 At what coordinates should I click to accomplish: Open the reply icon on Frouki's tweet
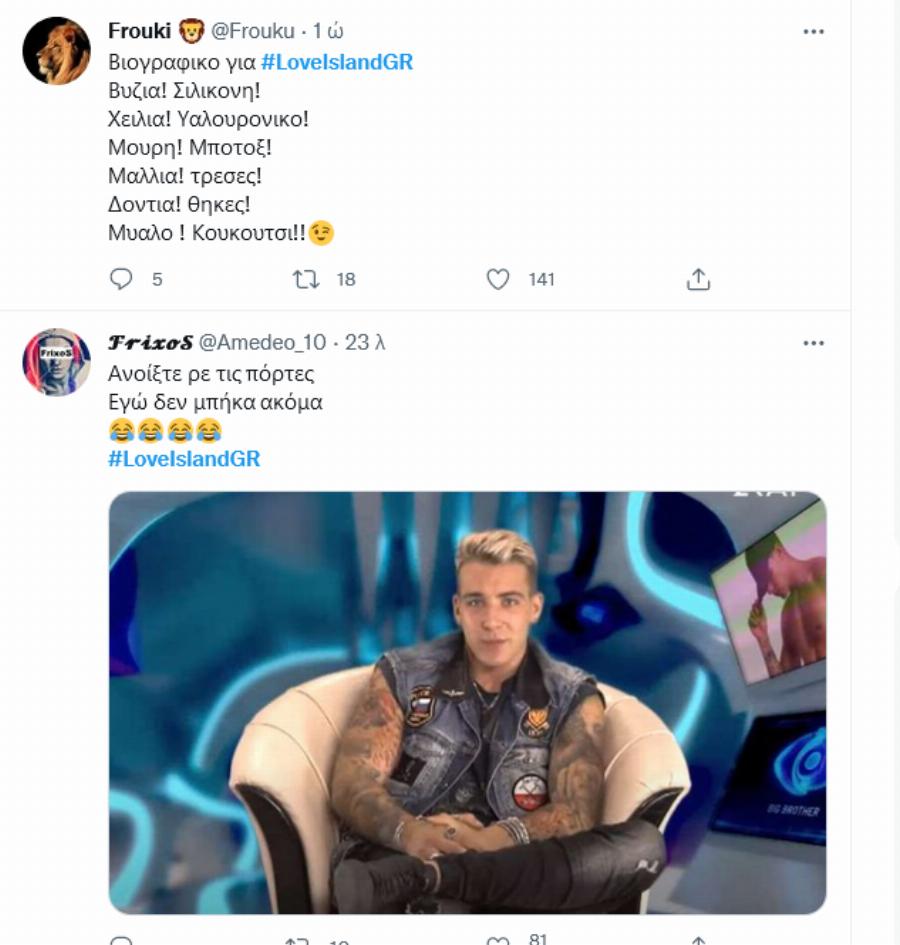(122, 280)
